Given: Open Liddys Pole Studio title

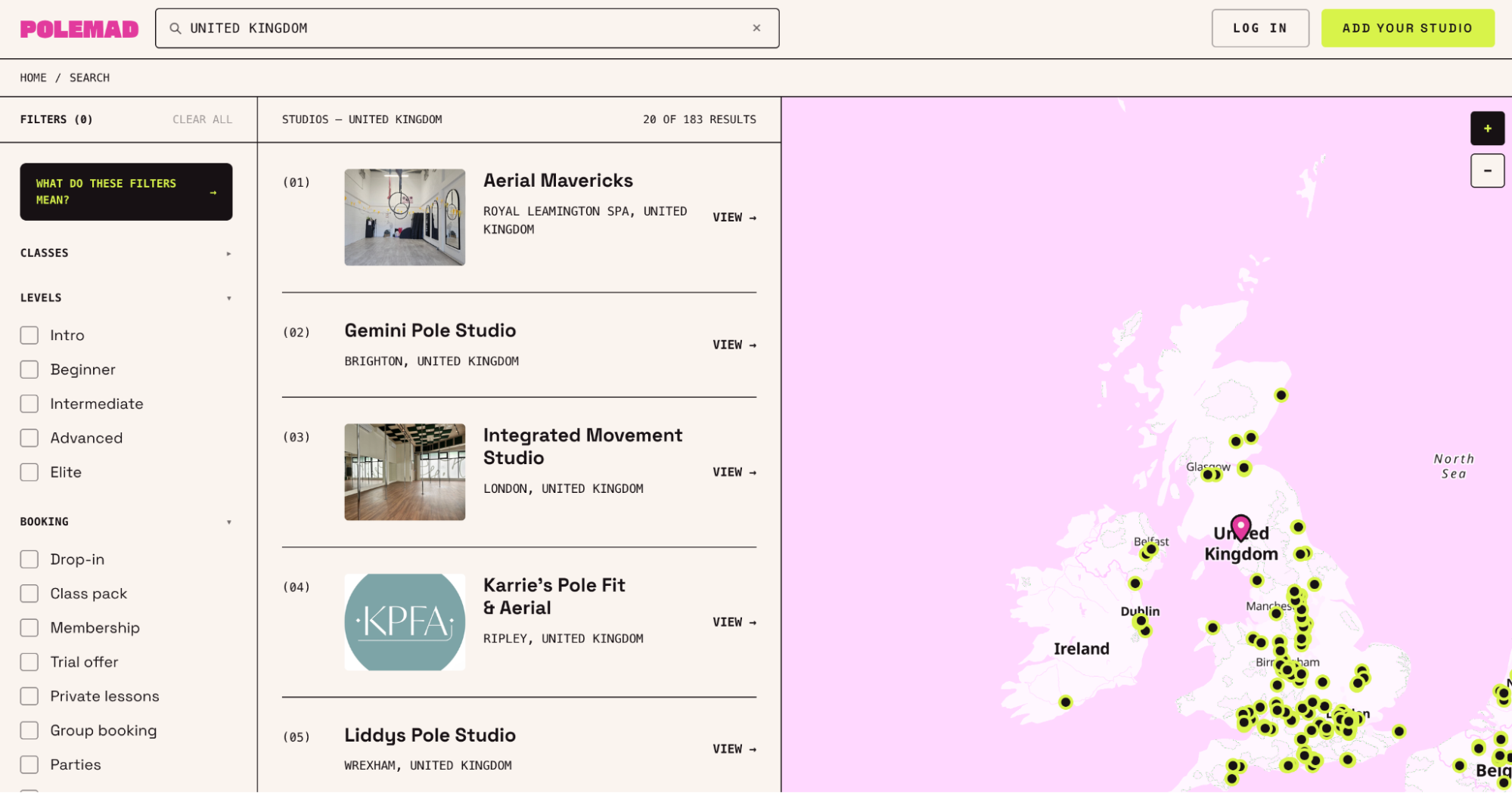Looking at the screenshot, I should [430, 736].
